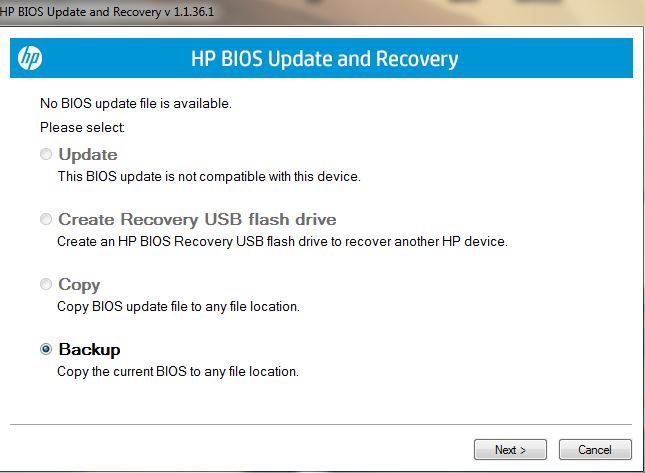Click the banner title 'HP BIOS Update and Recovery'
The image size is (645, 473).
pyautogui.click(x=325, y=59)
